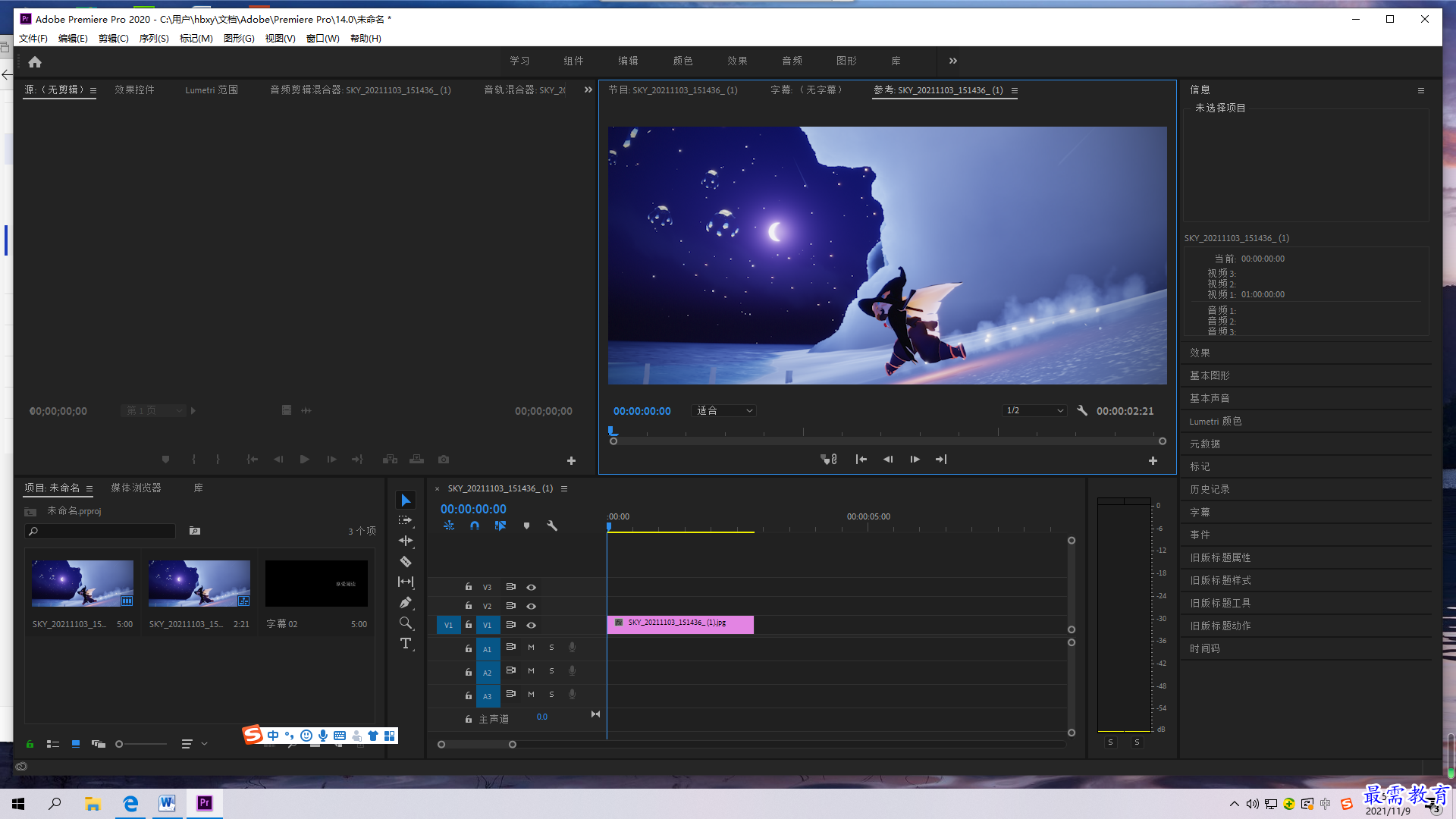Image resolution: width=1456 pixels, height=819 pixels.
Task: Select the Ripple Edit tool
Action: click(406, 541)
